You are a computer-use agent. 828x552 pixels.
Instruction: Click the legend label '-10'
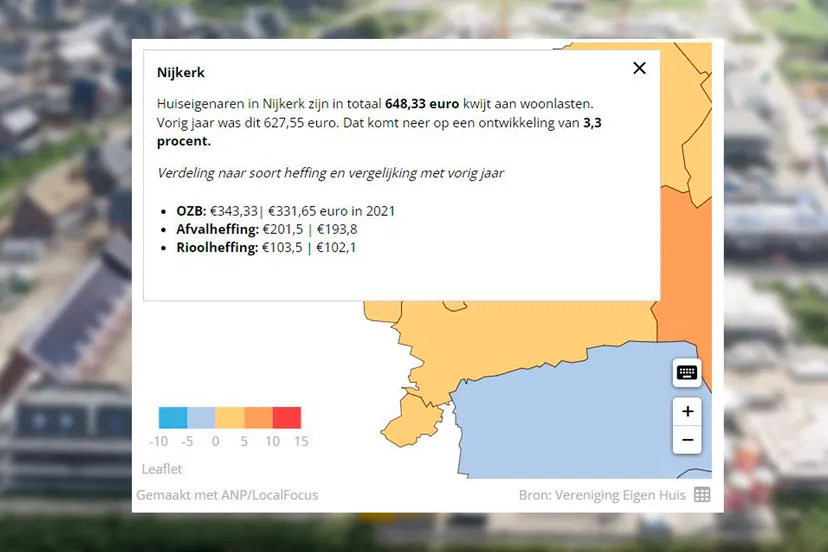click(158, 441)
